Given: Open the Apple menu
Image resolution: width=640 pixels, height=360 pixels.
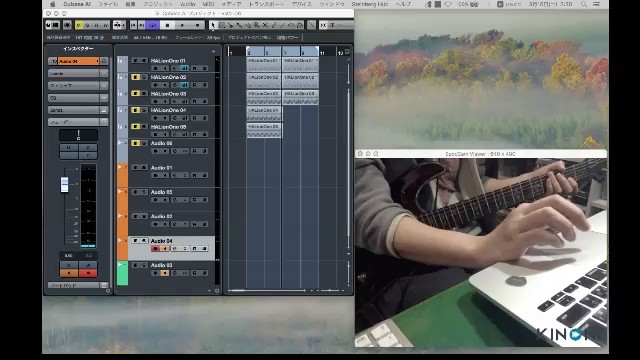Looking at the screenshot, I should point(52,4).
